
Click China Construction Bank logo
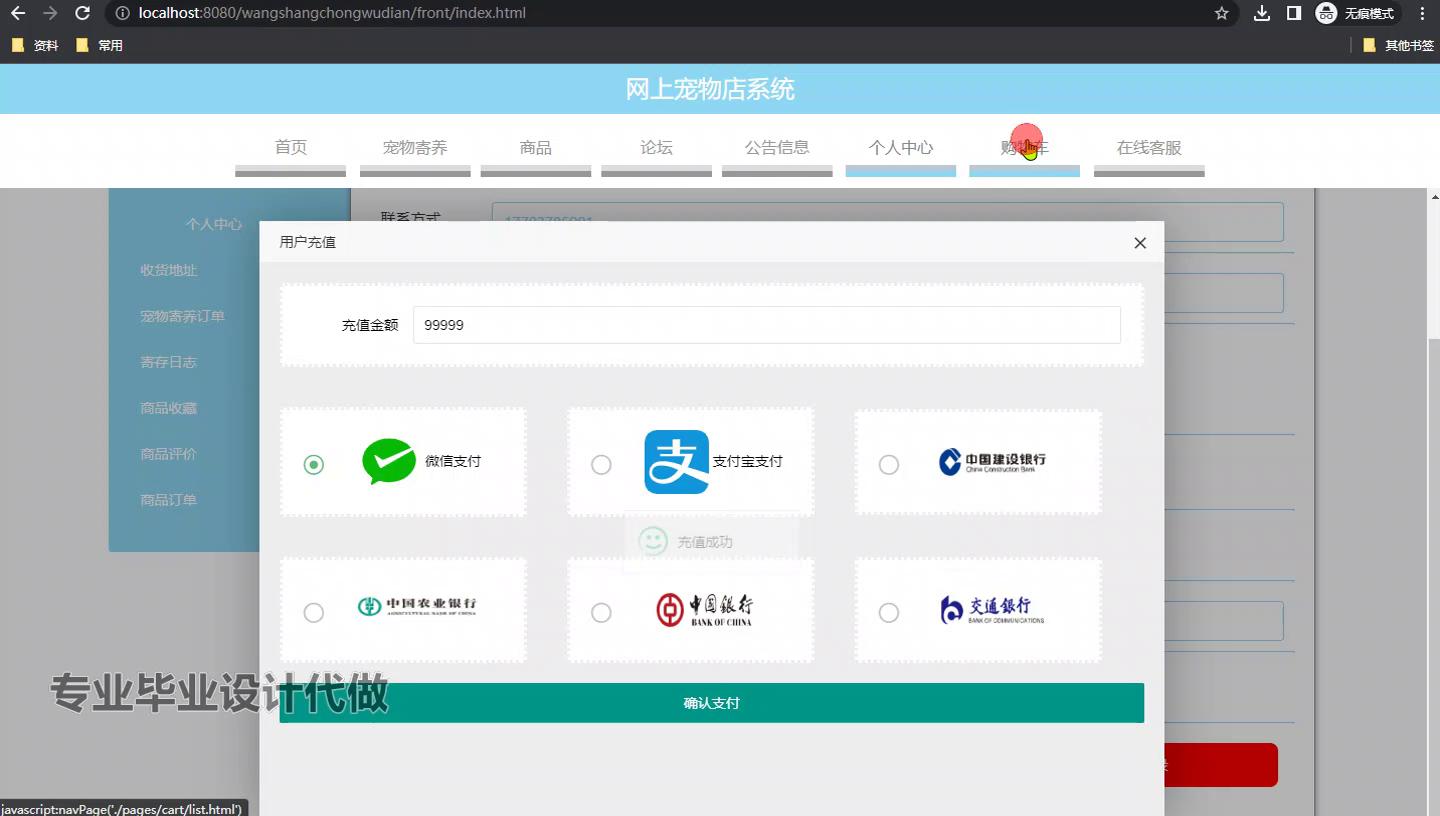coord(992,461)
